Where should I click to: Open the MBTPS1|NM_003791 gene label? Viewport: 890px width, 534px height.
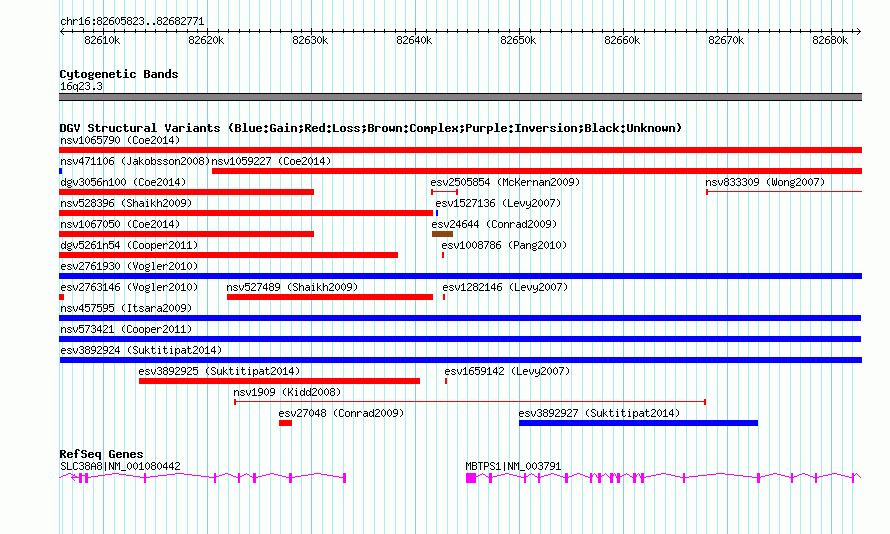[x=513, y=466]
